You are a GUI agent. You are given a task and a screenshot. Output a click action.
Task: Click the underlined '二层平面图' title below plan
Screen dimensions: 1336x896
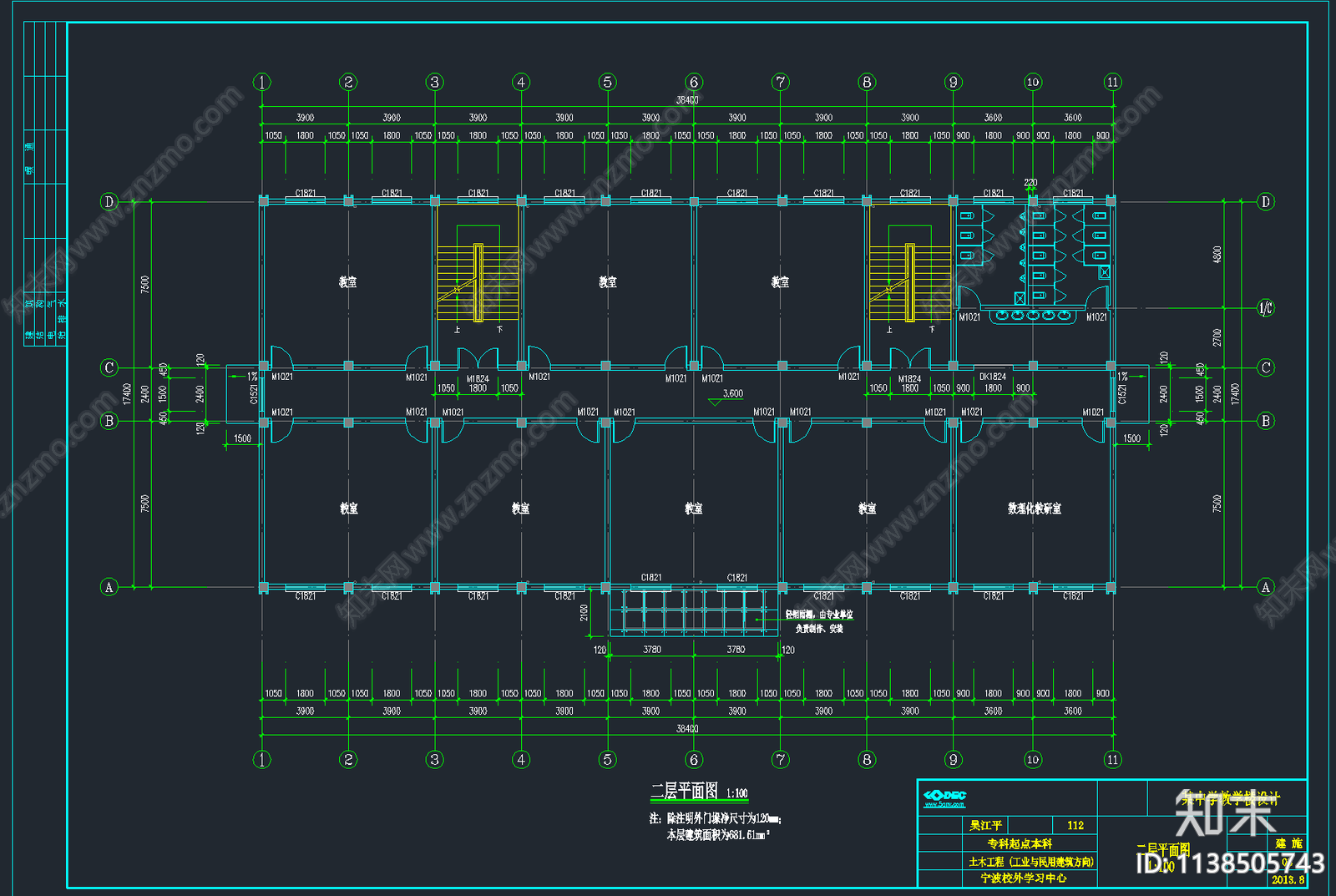click(685, 791)
